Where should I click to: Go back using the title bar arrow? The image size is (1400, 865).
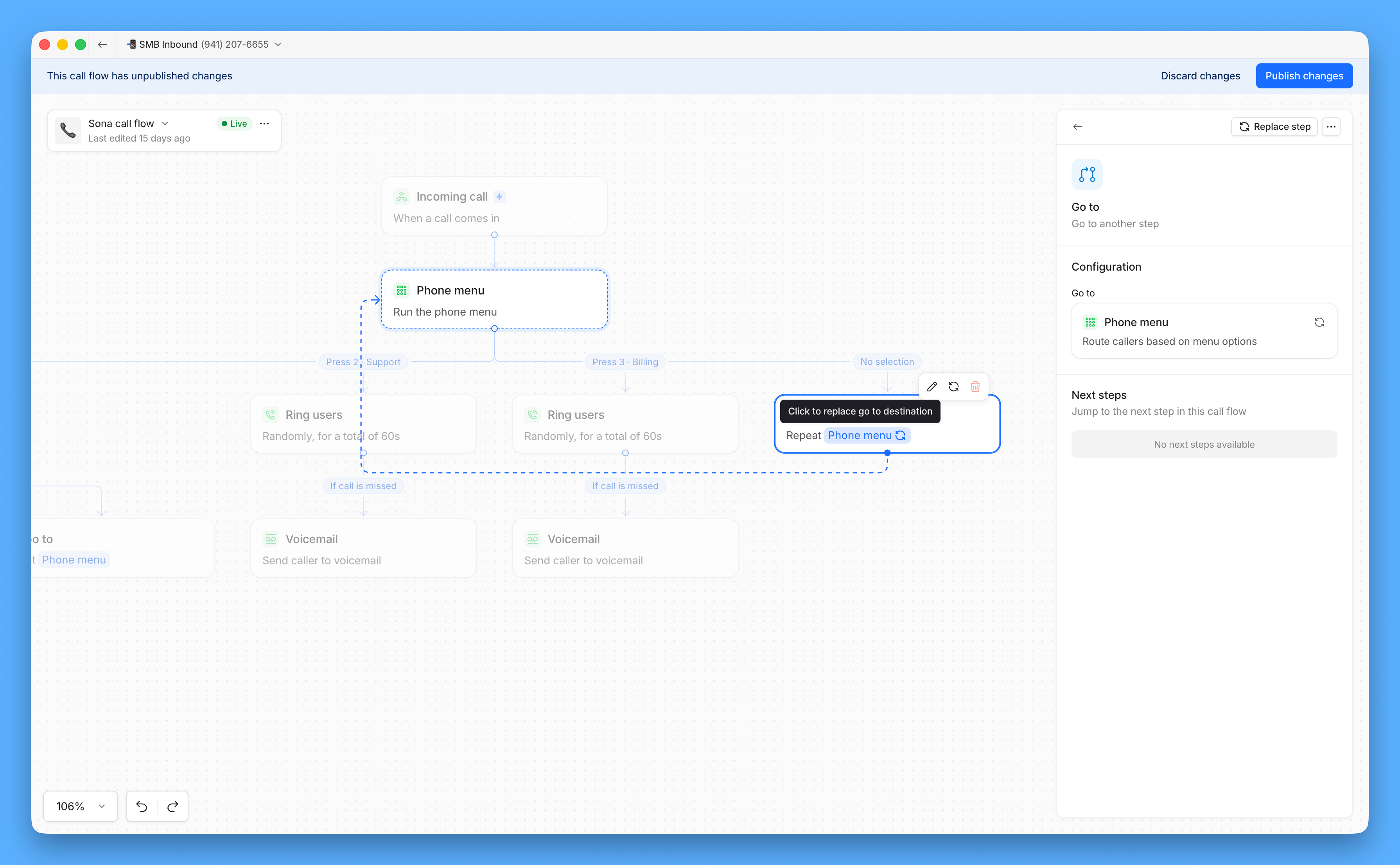tap(102, 45)
